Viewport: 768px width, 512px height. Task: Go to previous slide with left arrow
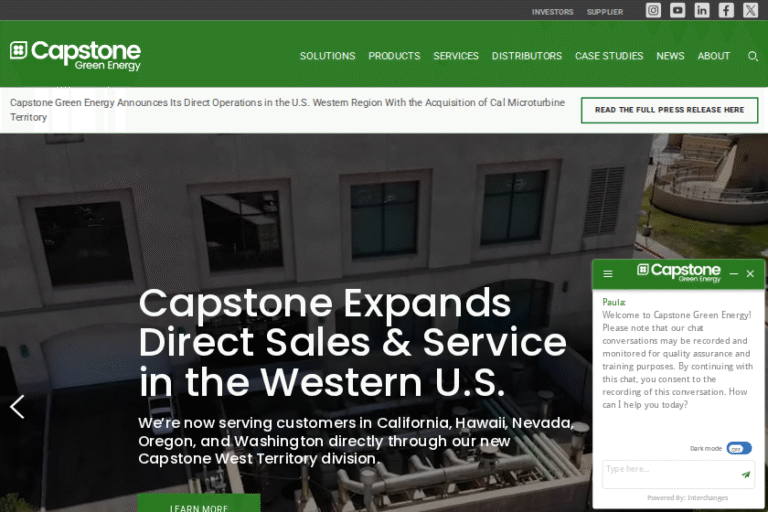17,407
